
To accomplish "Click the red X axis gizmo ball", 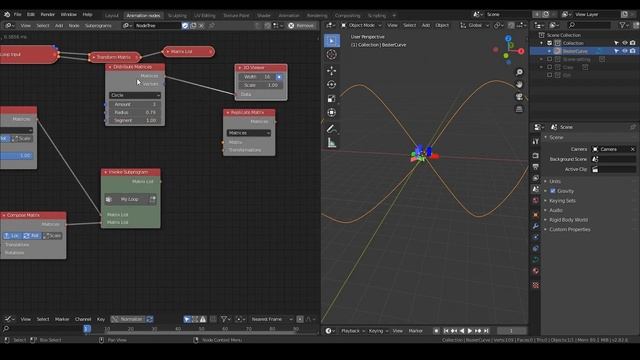I will (521, 51).
